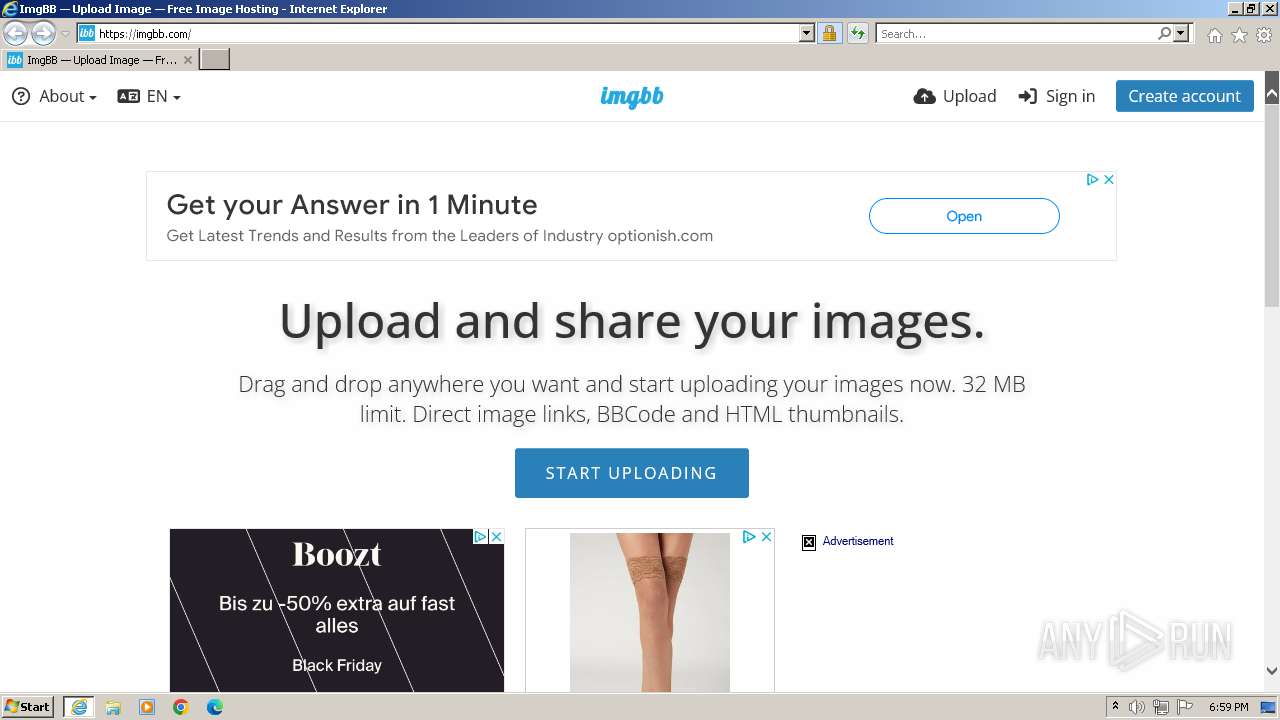The height and width of the screenshot is (720, 1280).
Task: Click the vertical scrollbar thumb
Action: point(1272,206)
